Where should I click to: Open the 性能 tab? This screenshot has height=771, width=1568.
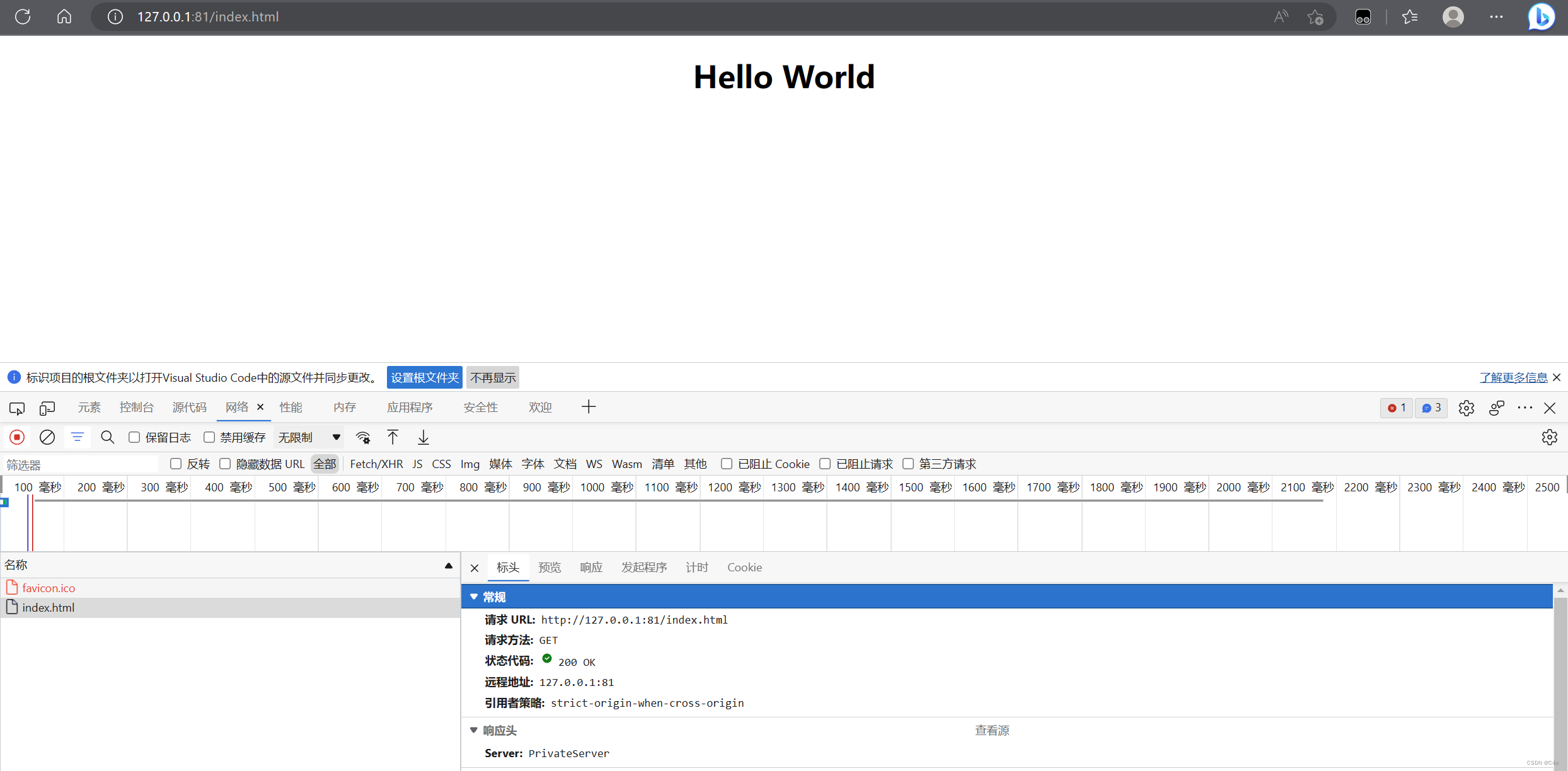point(291,408)
